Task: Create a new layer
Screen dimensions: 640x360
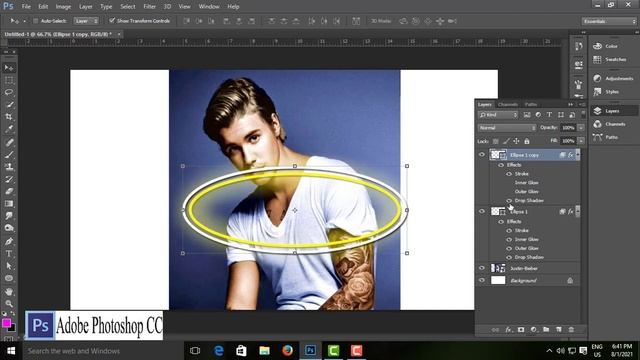Action: 559,329
